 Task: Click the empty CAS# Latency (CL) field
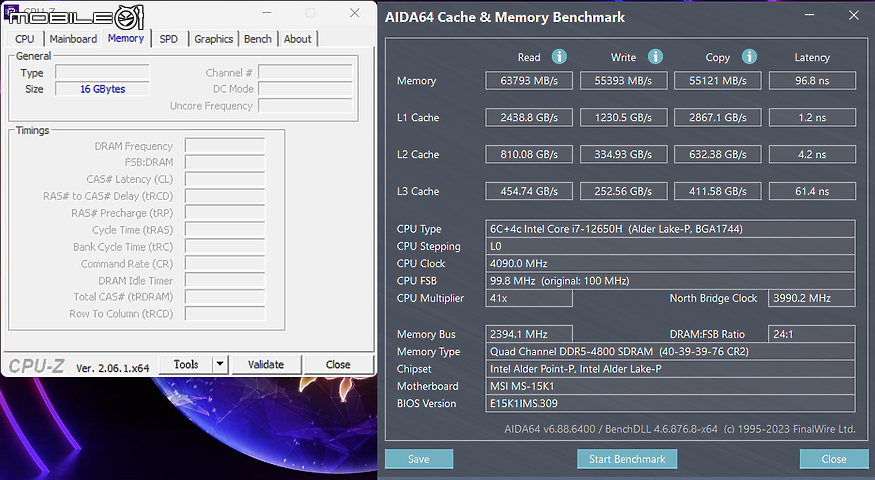click(225, 179)
